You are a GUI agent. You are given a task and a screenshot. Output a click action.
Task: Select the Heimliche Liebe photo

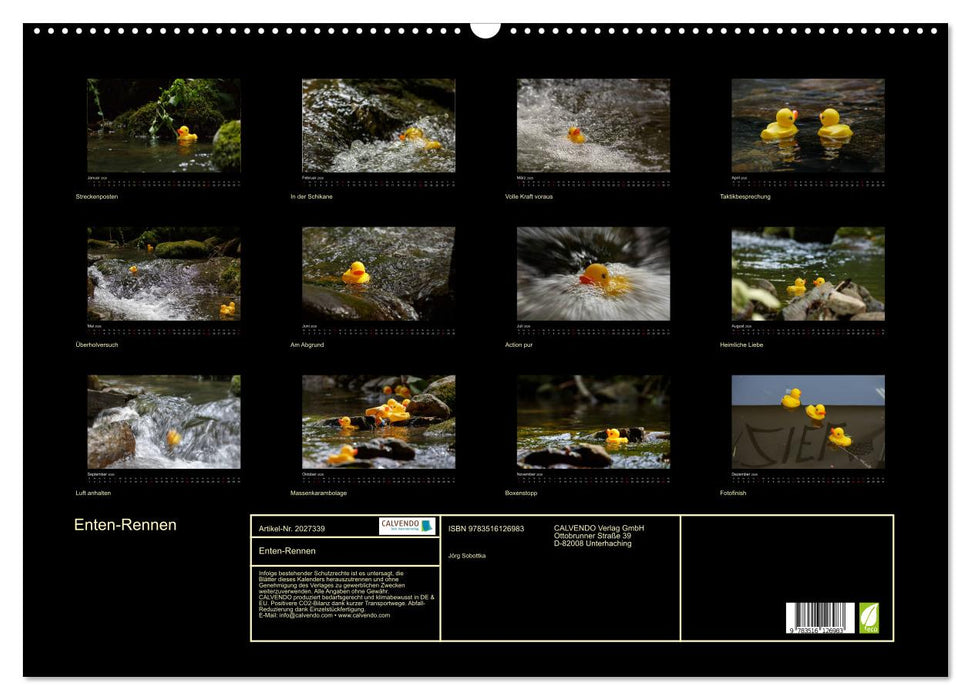(808, 274)
